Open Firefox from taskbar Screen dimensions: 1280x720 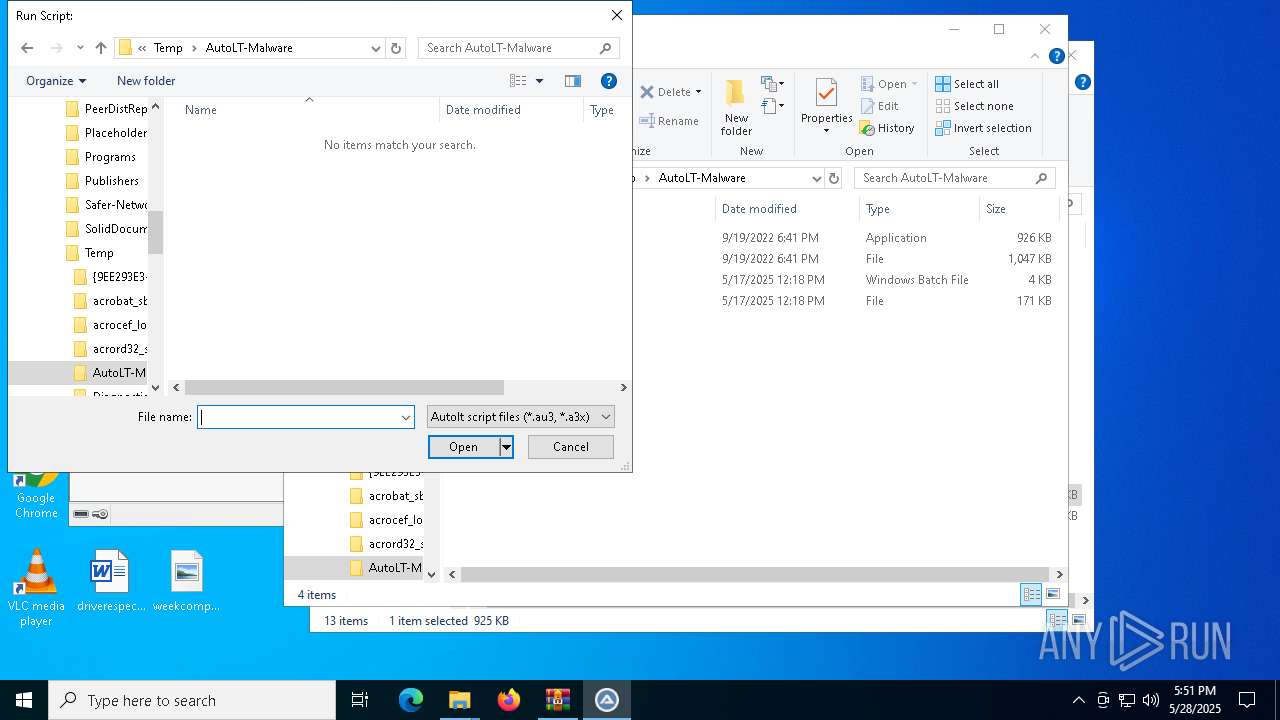509,700
